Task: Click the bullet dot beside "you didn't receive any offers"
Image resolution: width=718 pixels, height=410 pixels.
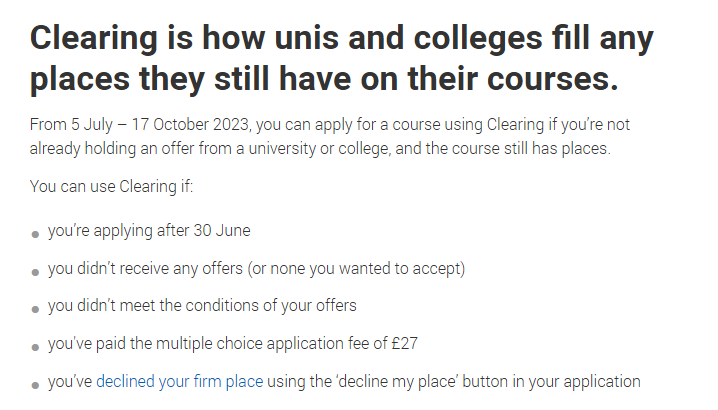Action: coord(35,272)
